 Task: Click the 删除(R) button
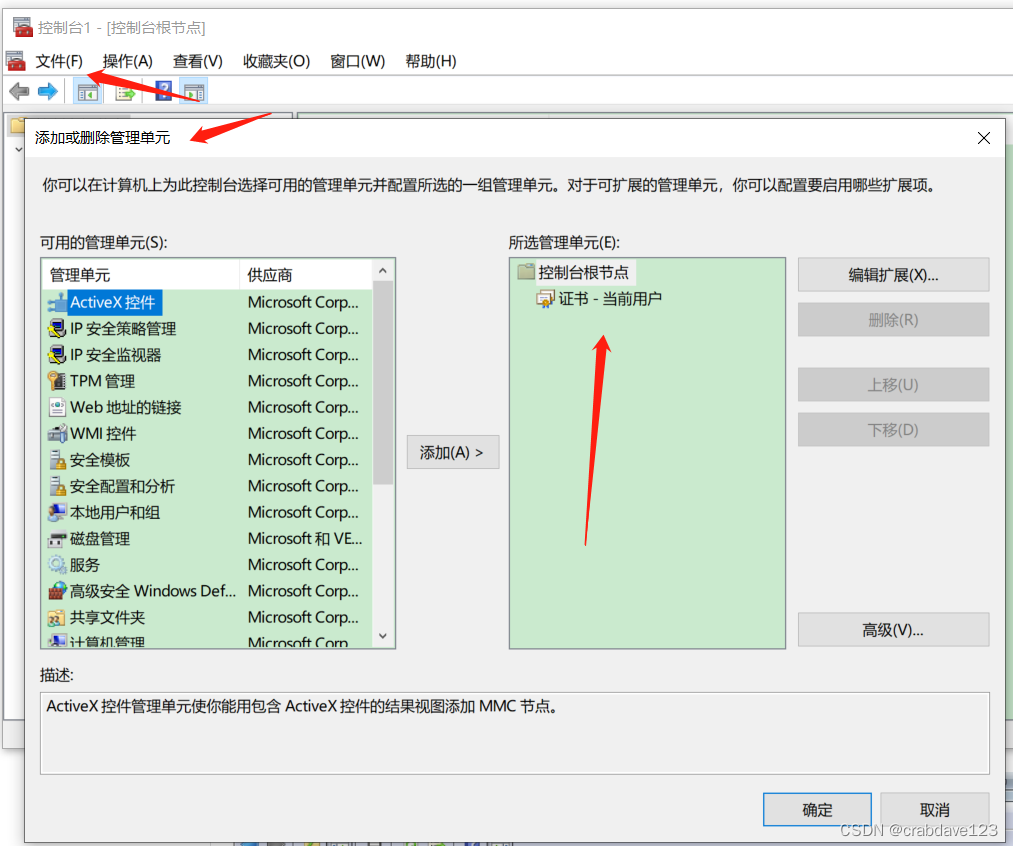click(893, 320)
